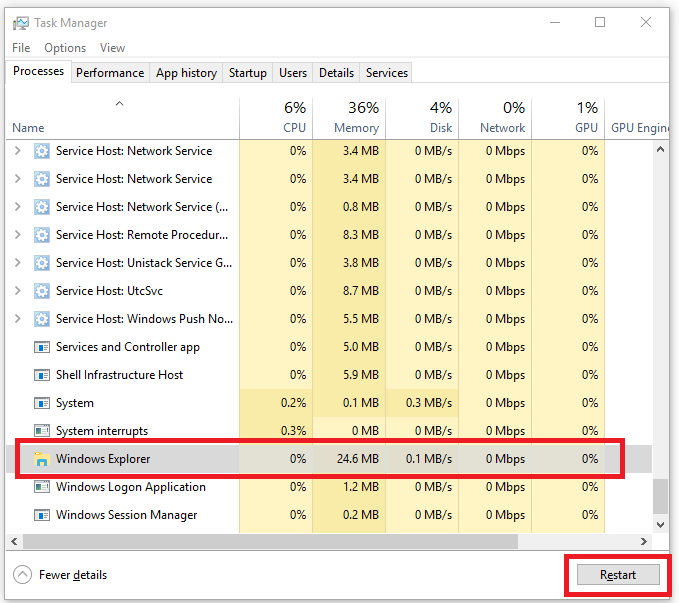Click the Windows Explorer folder icon
The height and width of the screenshot is (603, 679).
point(42,459)
